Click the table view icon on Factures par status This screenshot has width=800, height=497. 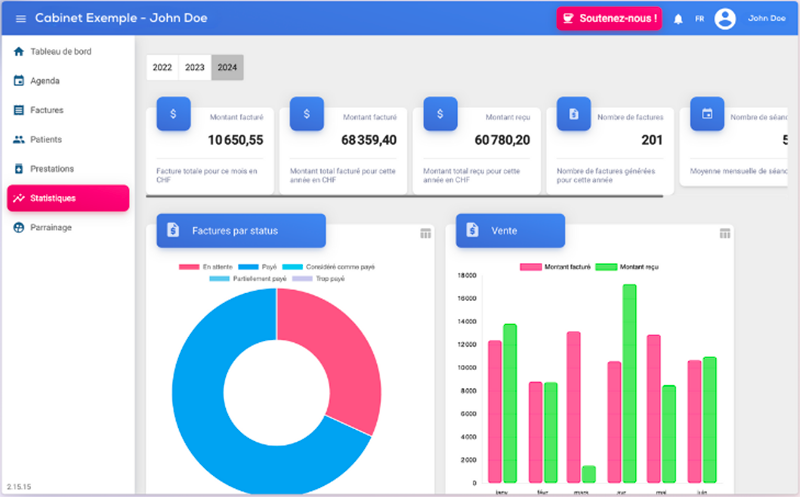[426, 233]
